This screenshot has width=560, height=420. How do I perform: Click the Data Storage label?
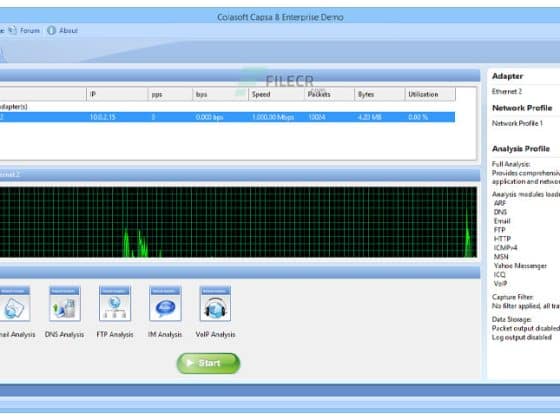511,319
